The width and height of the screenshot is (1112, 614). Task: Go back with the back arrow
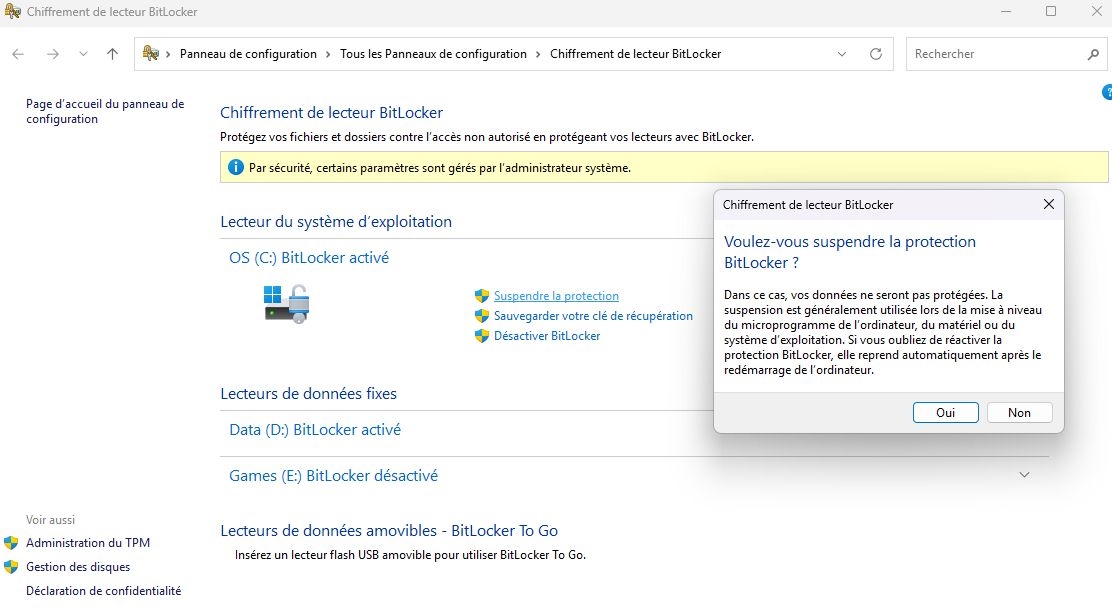18,54
